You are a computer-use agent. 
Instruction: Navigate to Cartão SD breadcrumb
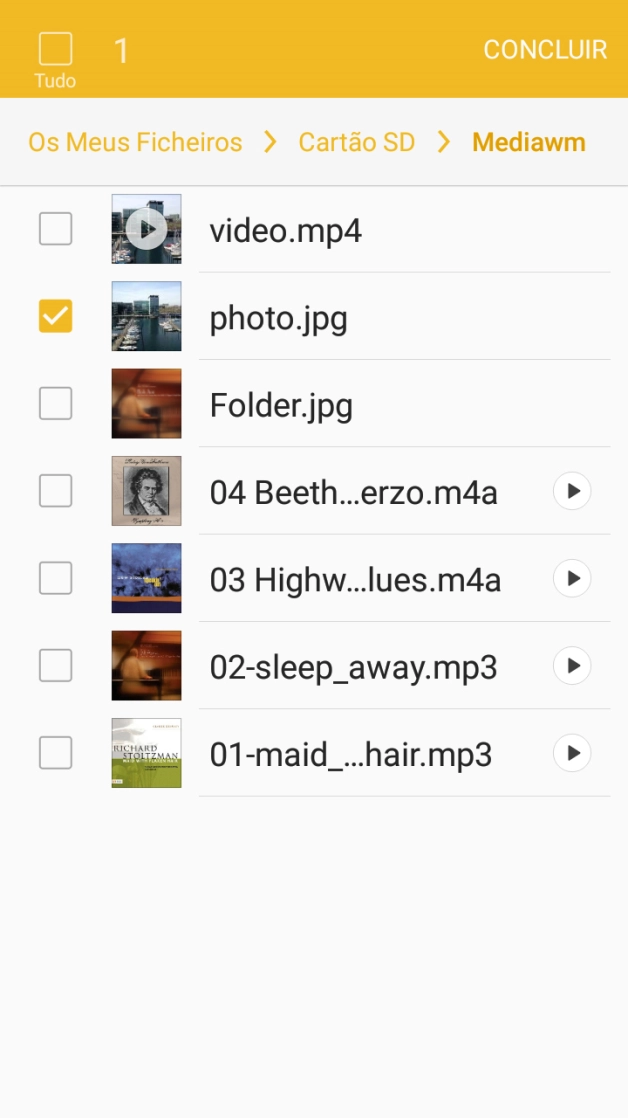pyautogui.click(x=356, y=142)
